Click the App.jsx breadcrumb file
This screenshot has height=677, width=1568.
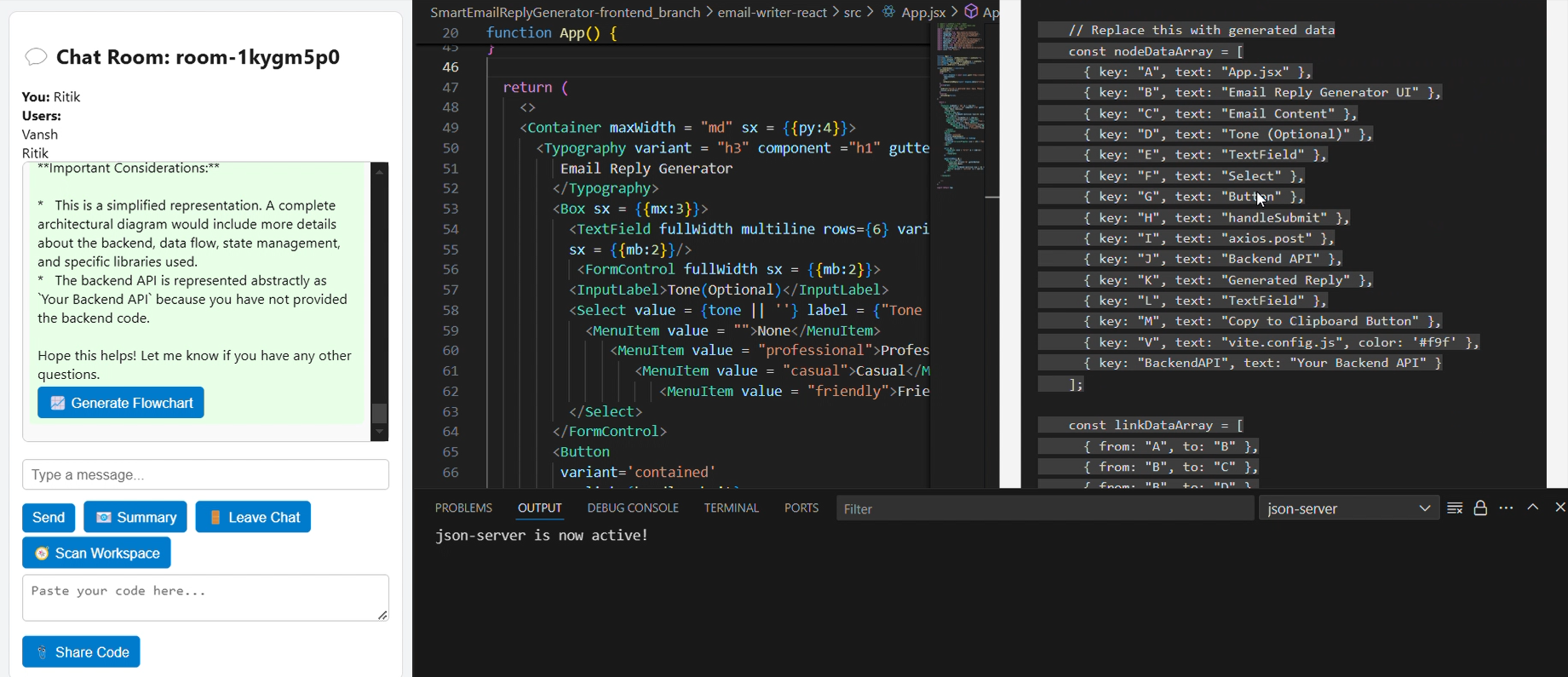pyautogui.click(x=923, y=12)
